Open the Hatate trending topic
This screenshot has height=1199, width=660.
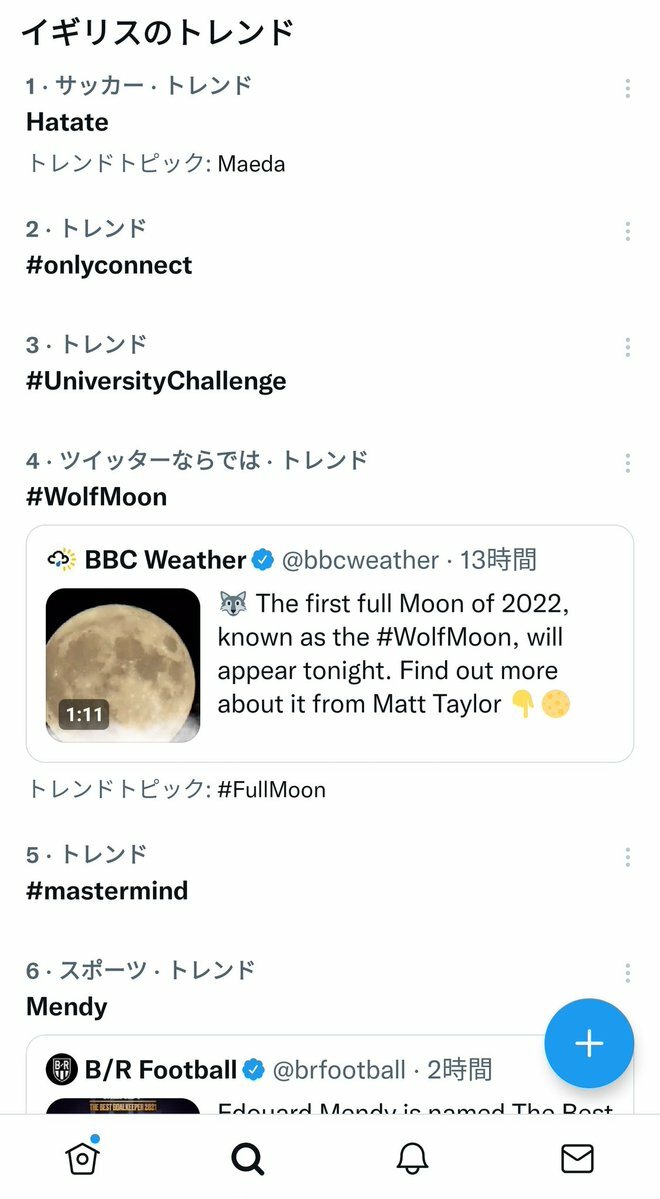click(x=67, y=122)
